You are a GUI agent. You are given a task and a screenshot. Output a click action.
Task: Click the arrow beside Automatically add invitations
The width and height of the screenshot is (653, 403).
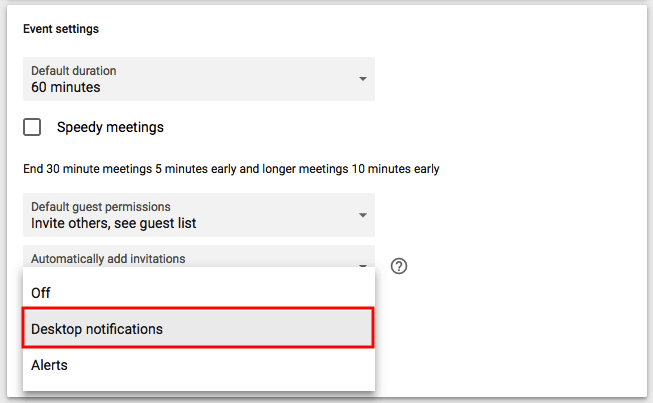pyautogui.click(x=363, y=265)
